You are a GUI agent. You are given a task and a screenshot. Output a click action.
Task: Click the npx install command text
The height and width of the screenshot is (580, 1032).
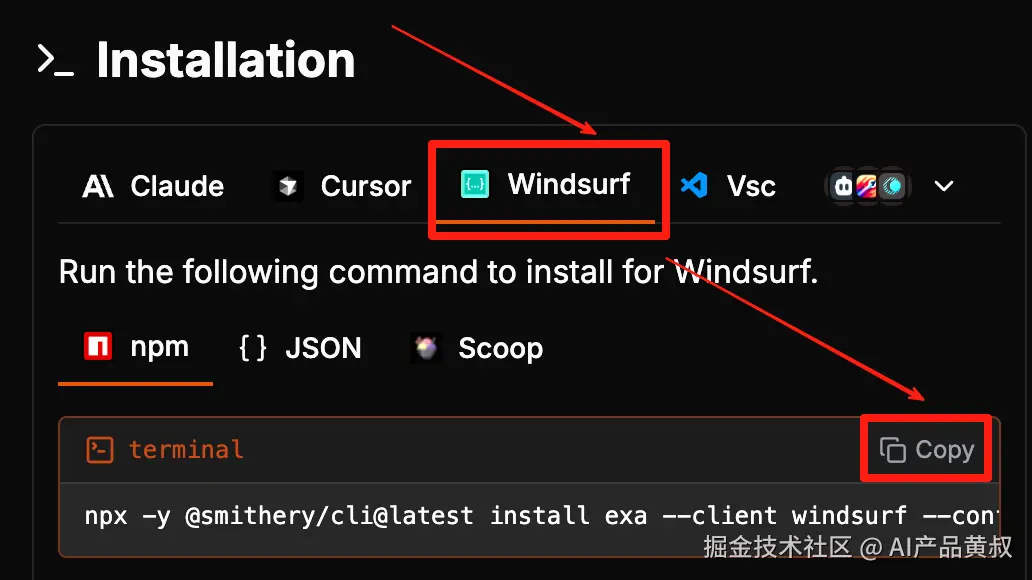[x=541, y=516]
